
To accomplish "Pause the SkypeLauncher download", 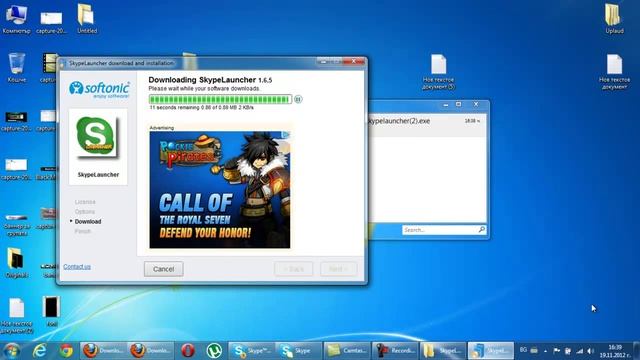I will tap(298, 99).
